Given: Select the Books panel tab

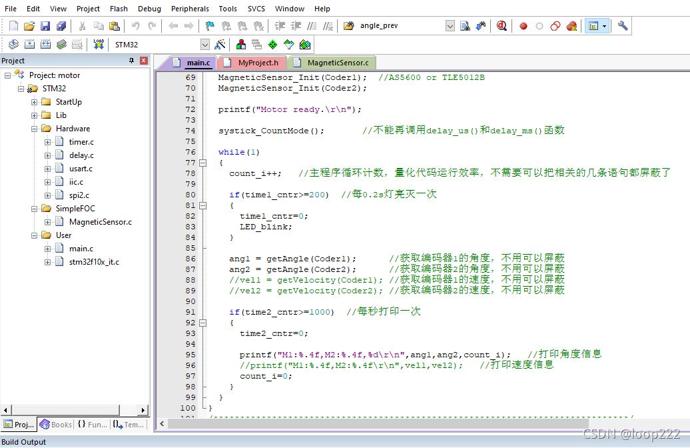Looking at the screenshot, I should pyautogui.click(x=55, y=424).
